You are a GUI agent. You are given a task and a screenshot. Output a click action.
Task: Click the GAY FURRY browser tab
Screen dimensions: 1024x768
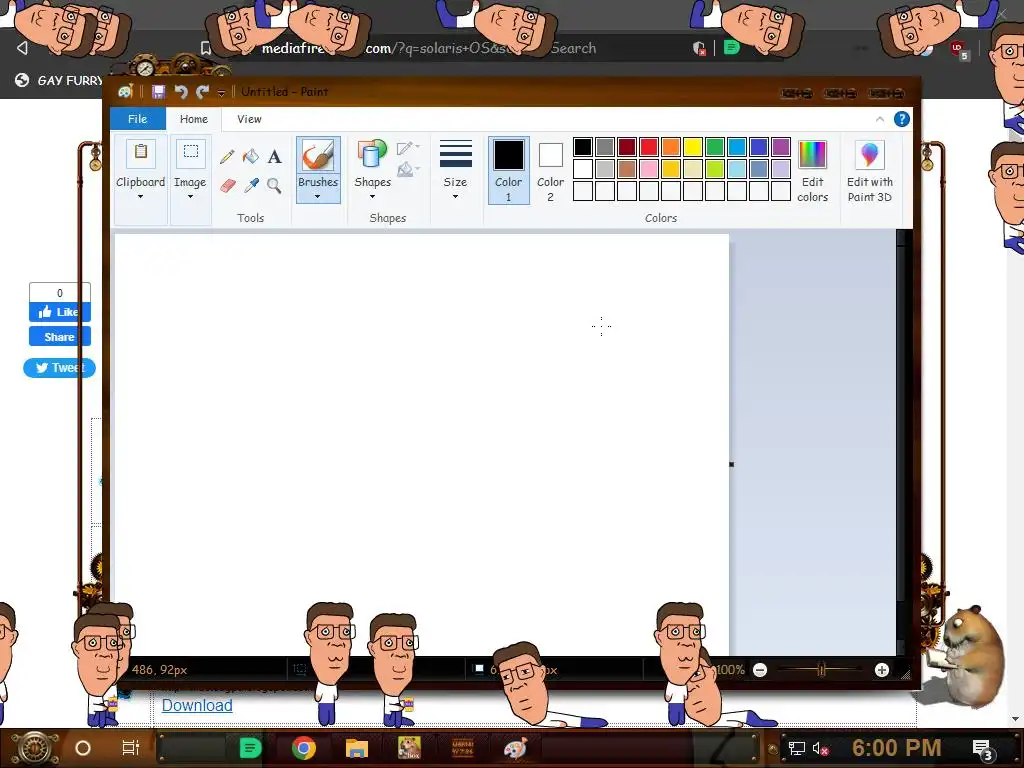[57, 80]
